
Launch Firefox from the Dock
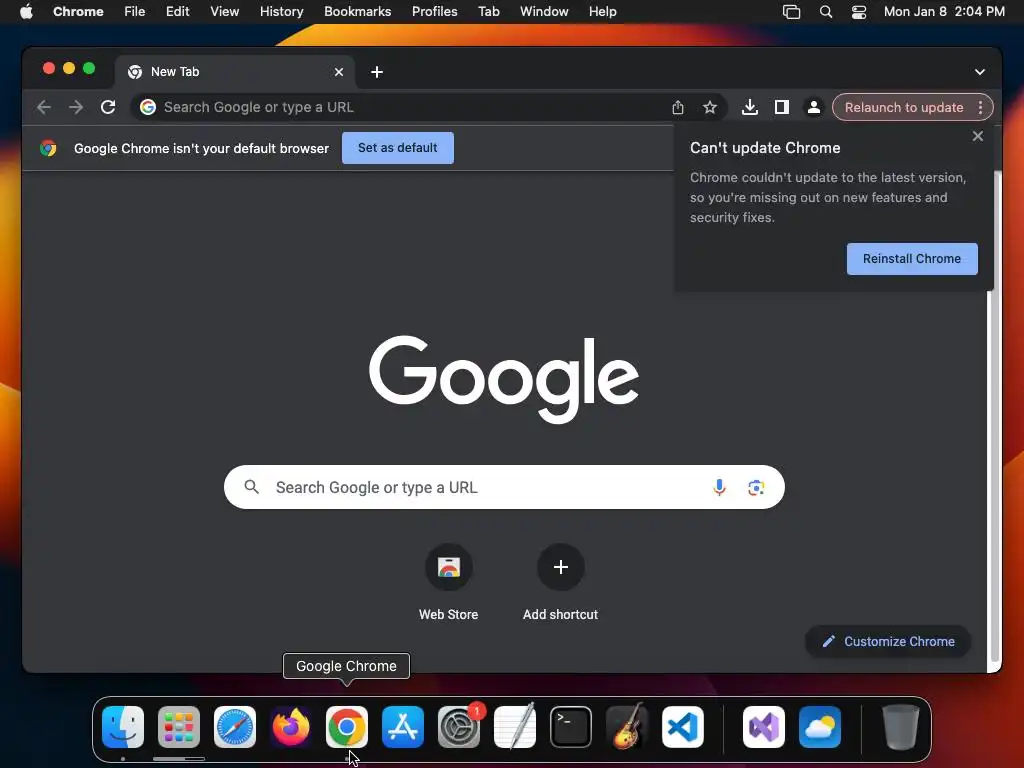[x=291, y=727]
